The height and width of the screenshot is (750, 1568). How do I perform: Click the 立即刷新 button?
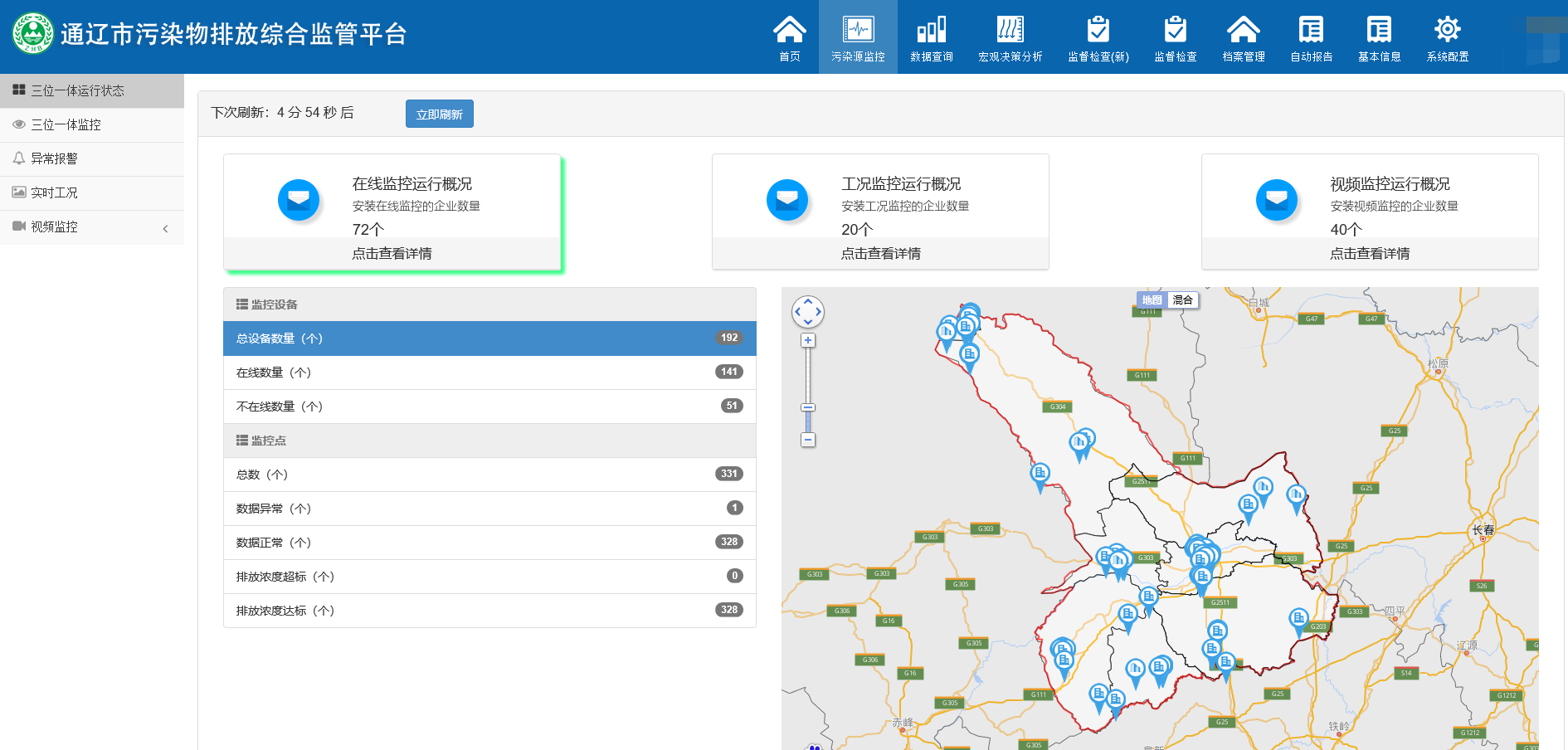pos(439,114)
